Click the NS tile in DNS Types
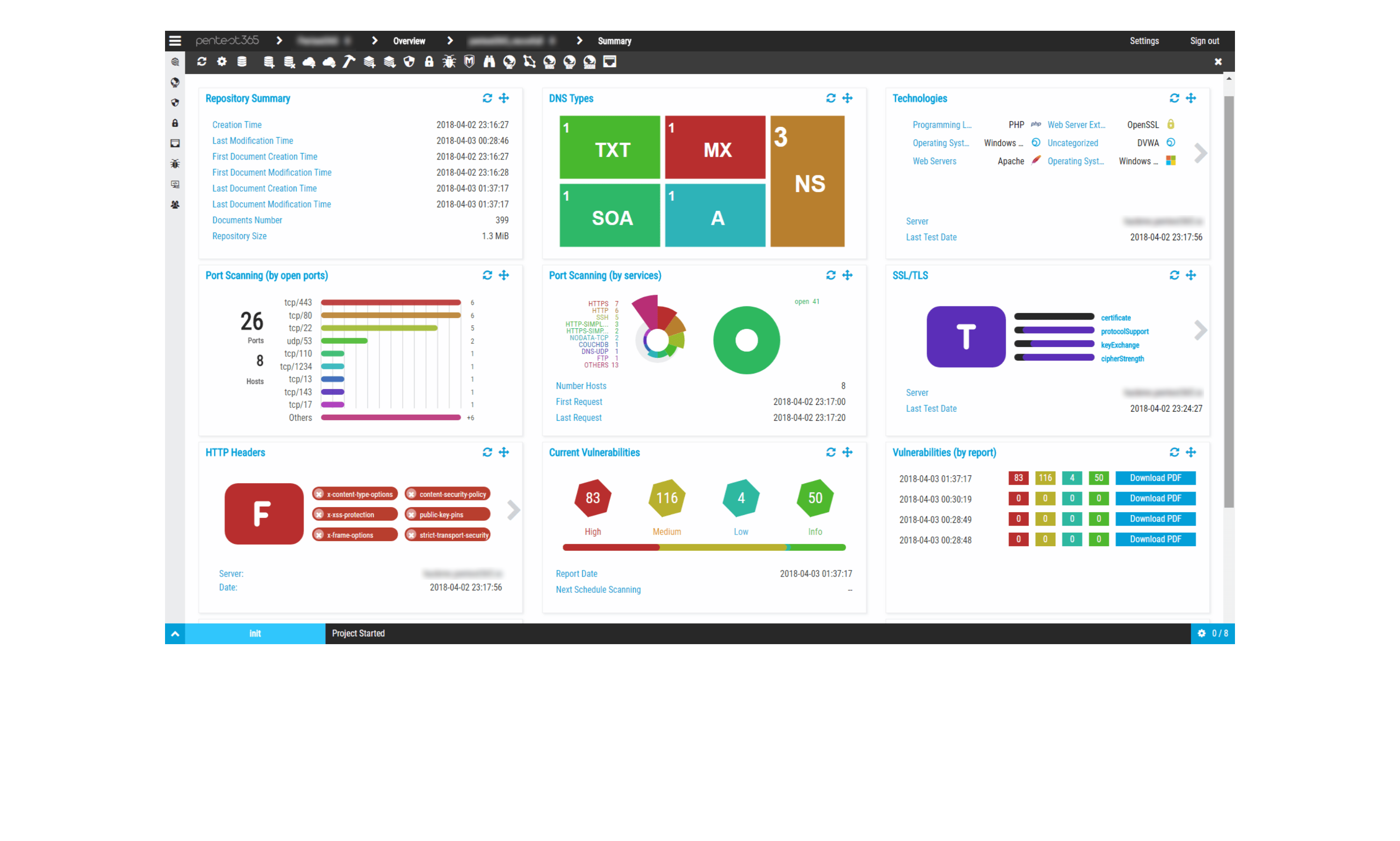 point(807,181)
